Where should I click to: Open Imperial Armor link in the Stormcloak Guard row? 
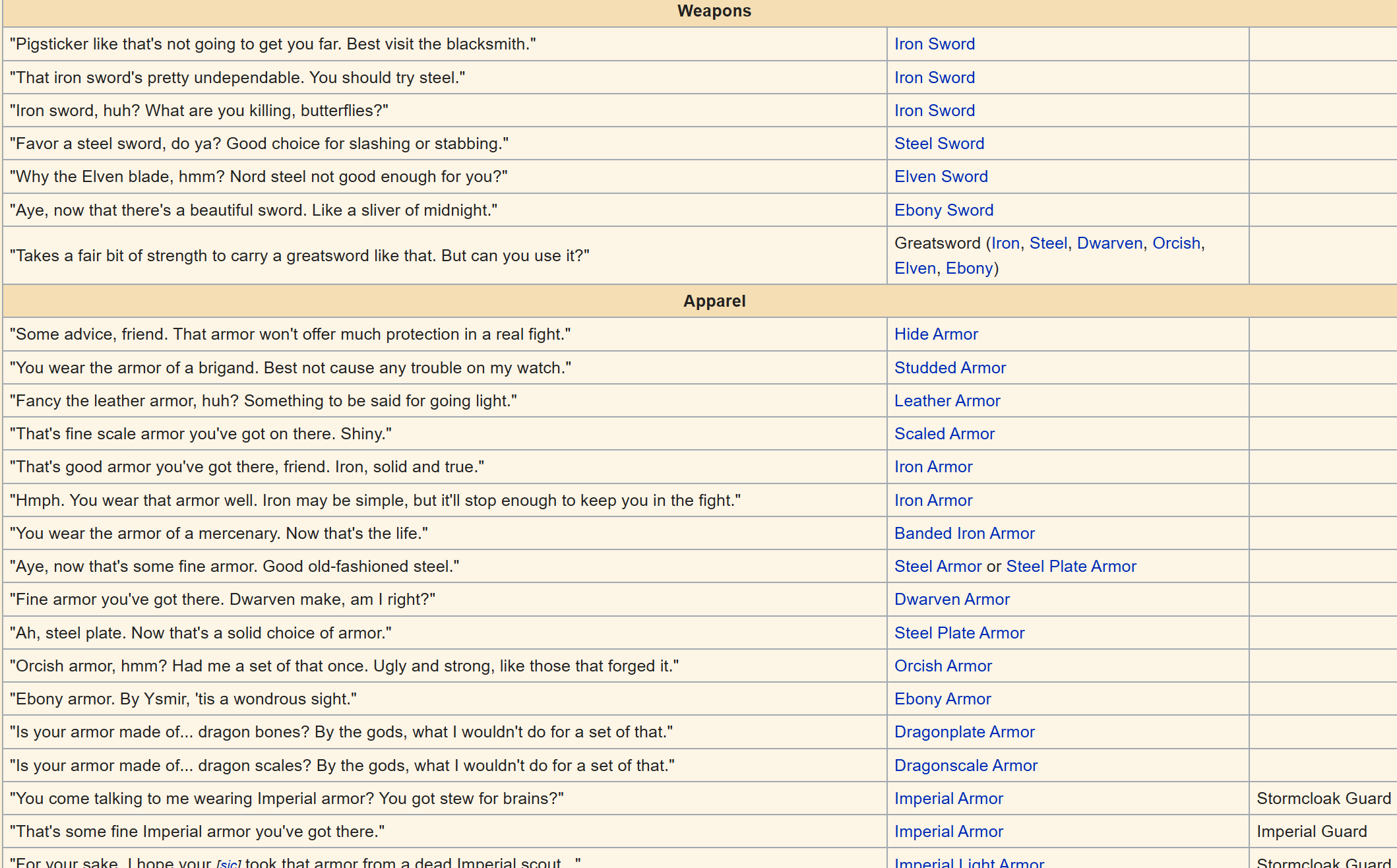pos(948,799)
